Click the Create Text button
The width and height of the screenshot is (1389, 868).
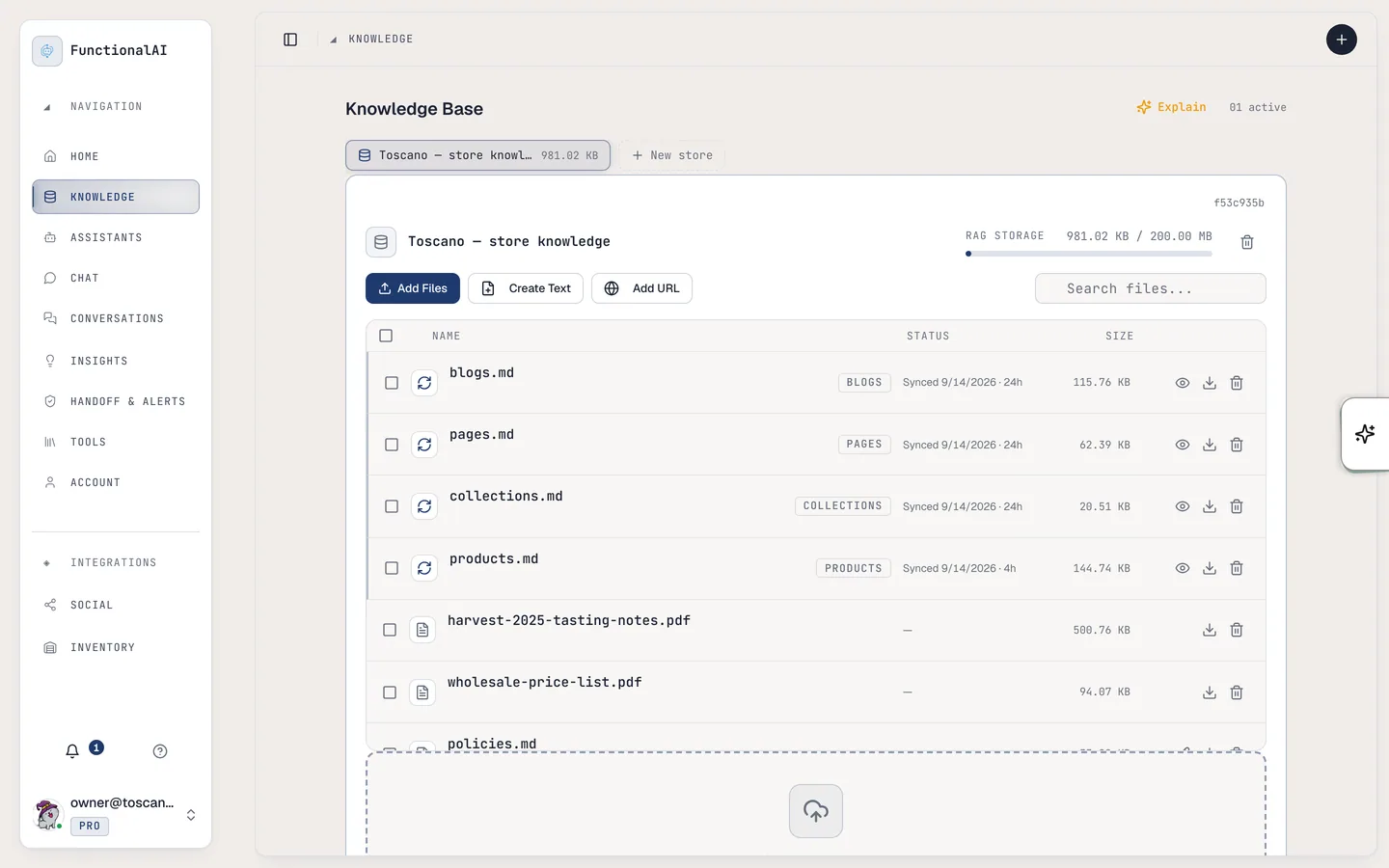point(526,288)
